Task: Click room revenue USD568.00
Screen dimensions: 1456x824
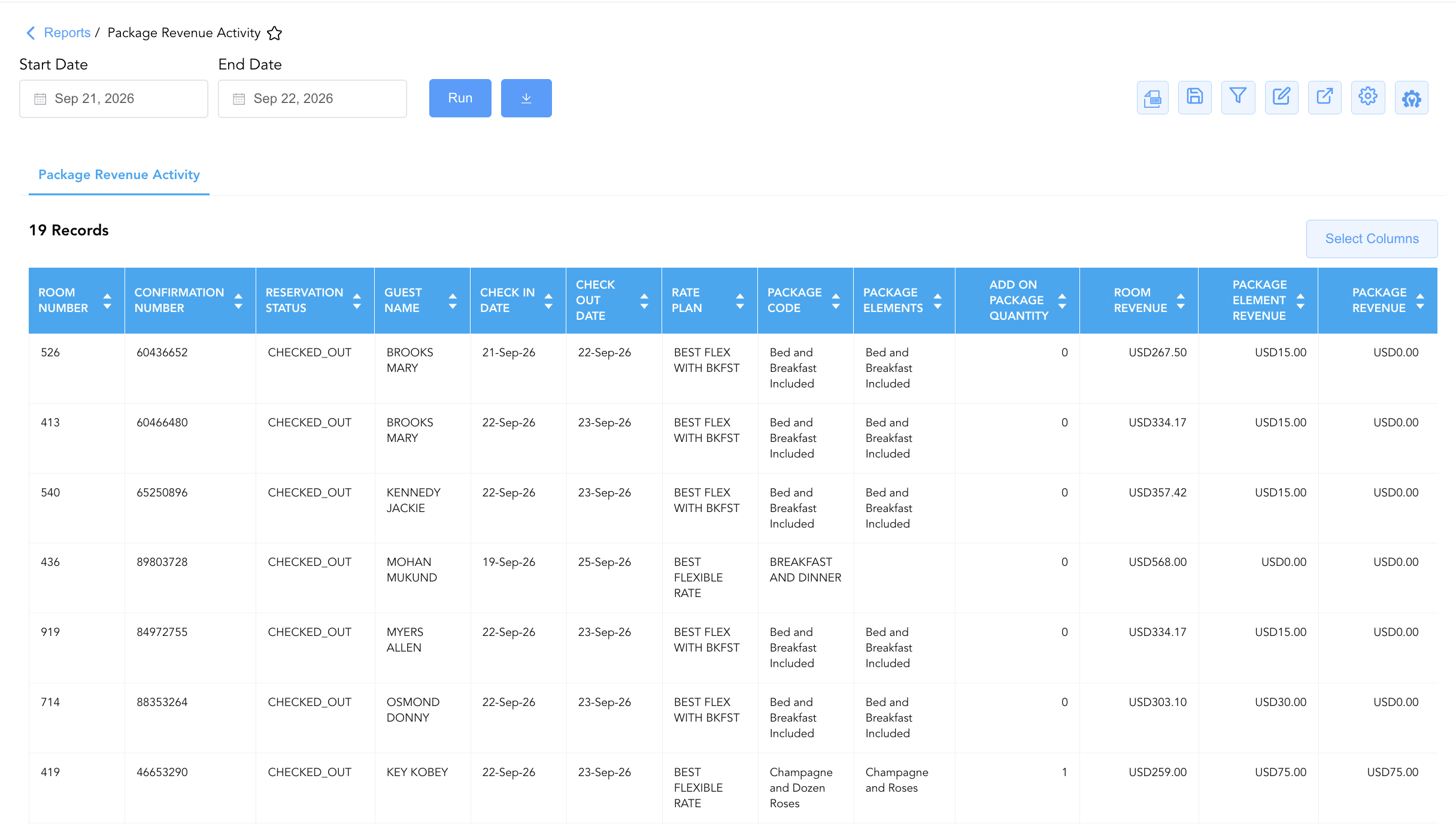Action: 1157,562
